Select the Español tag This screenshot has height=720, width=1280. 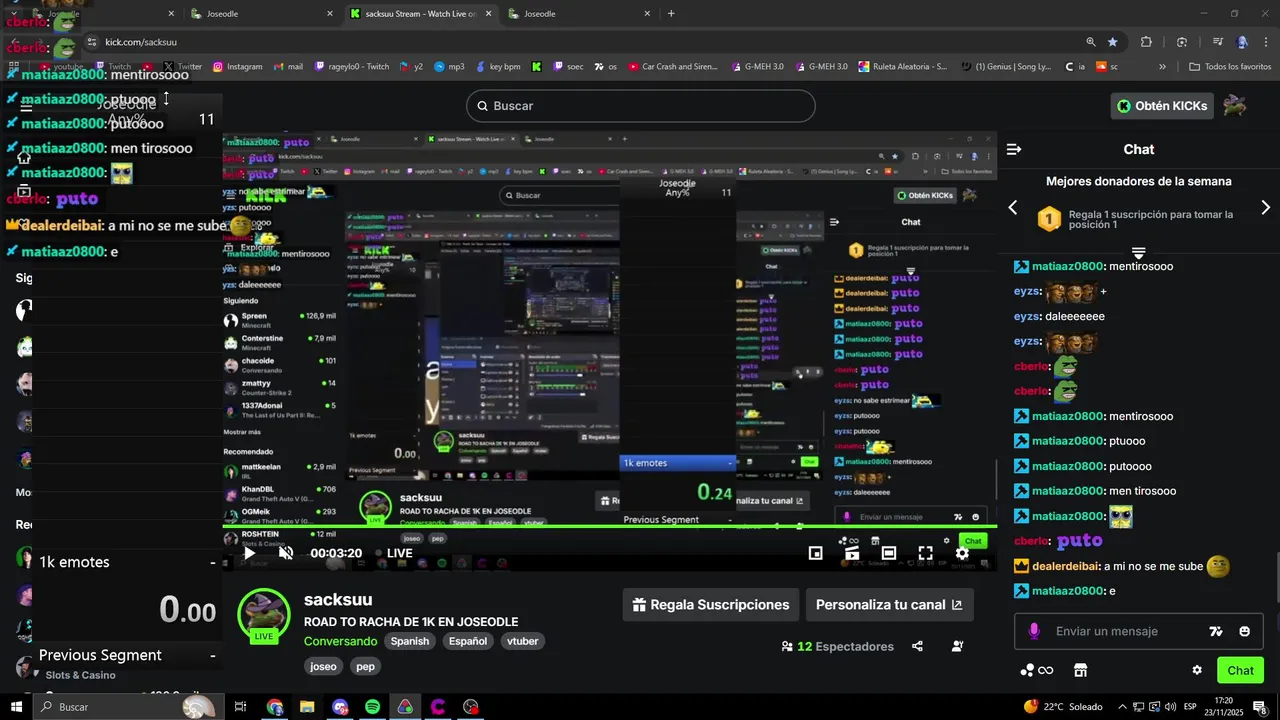pos(468,641)
